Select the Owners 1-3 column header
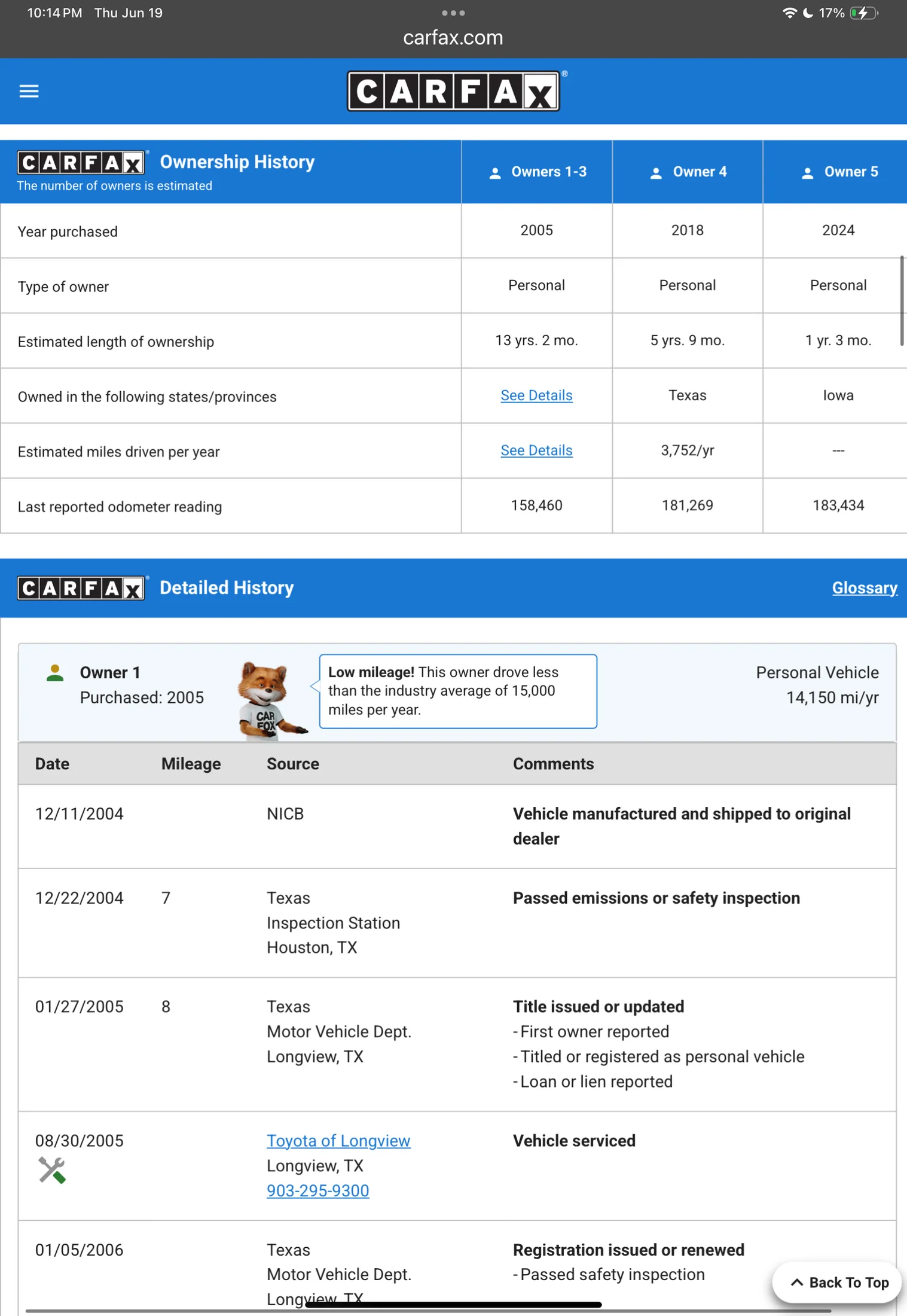 (x=536, y=172)
